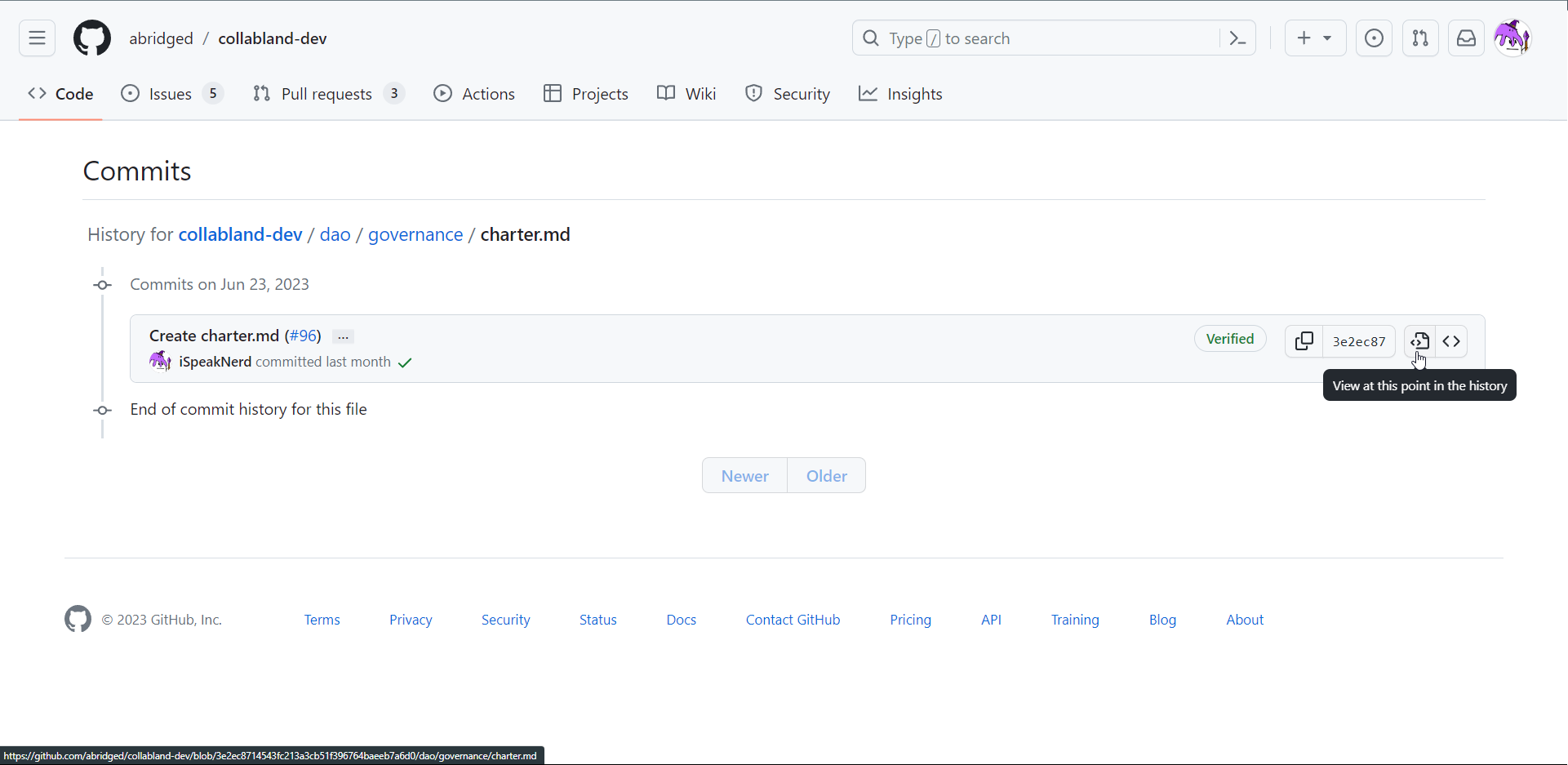Switch to the Insights tab

click(x=900, y=94)
